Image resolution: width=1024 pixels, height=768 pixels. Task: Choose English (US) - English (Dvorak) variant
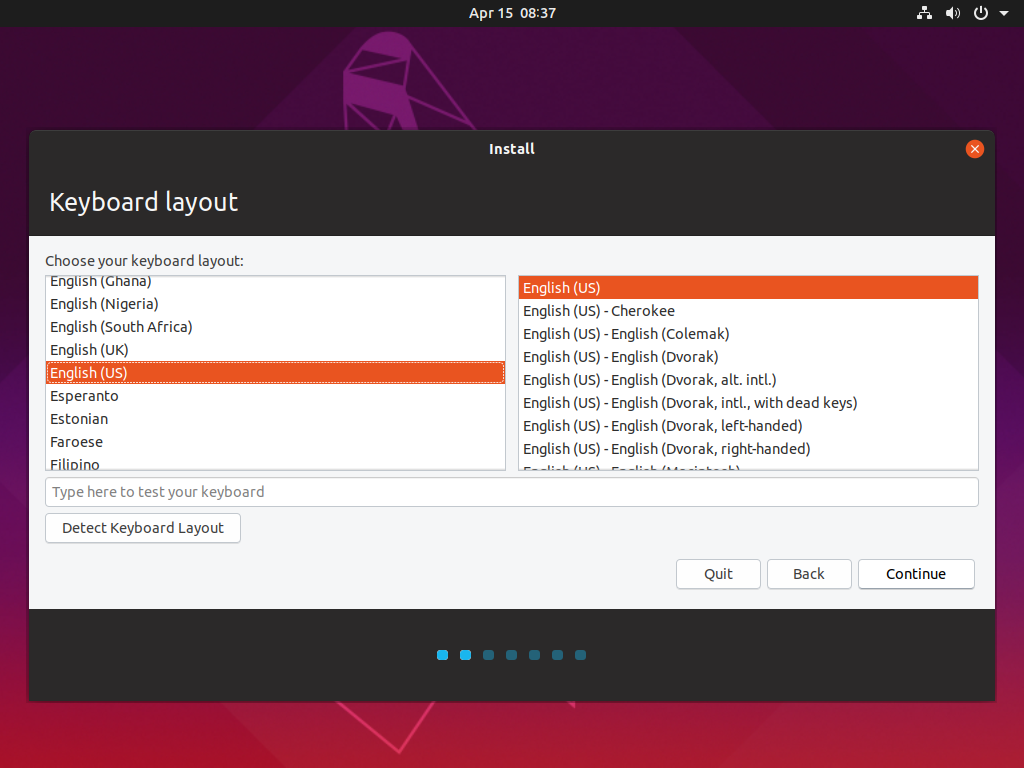click(748, 357)
